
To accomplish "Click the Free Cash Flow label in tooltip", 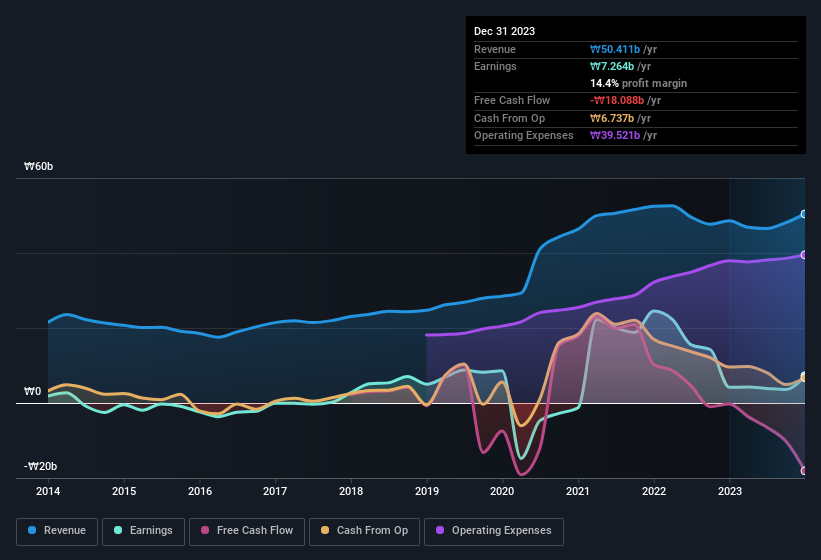I will [512, 100].
